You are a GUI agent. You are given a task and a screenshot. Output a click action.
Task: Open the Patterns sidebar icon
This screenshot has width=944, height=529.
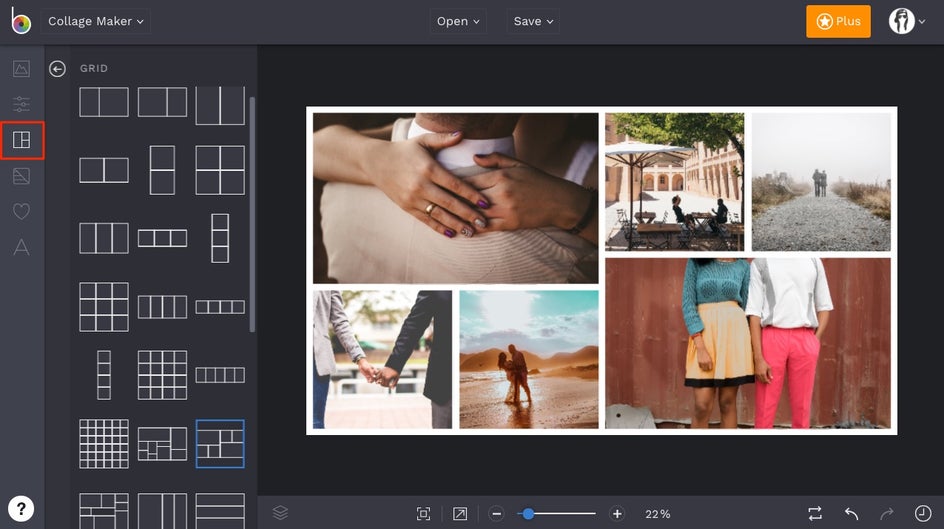21,177
